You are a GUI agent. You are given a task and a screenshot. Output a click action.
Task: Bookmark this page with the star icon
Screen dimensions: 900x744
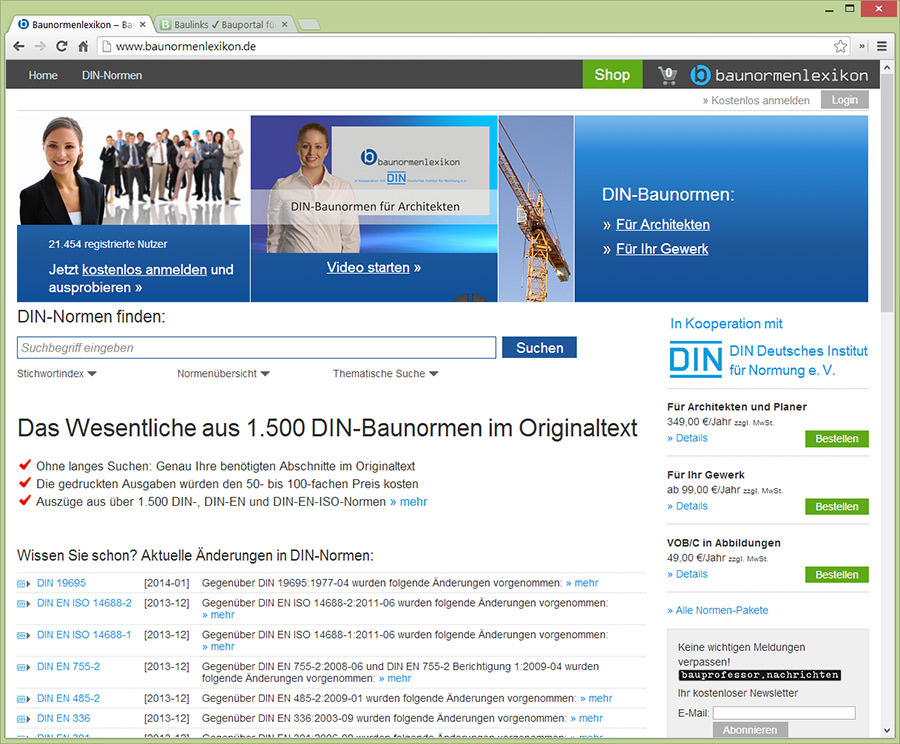(x=840, y=46)
